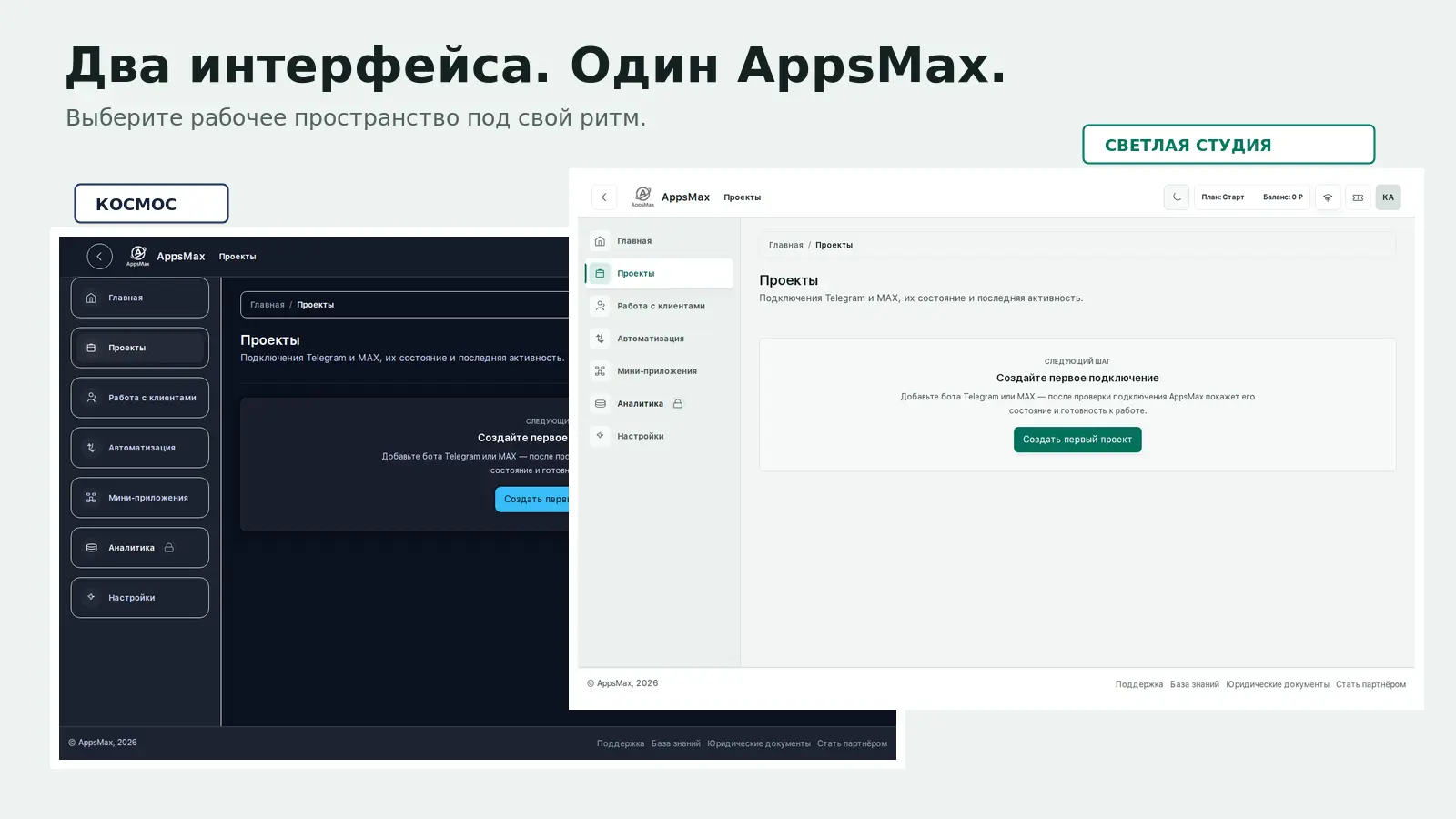Open Аналитика icon in dark sidebar
This screenshot has width=1456, height=819.
pyautogui.click(x=91, y=548)
